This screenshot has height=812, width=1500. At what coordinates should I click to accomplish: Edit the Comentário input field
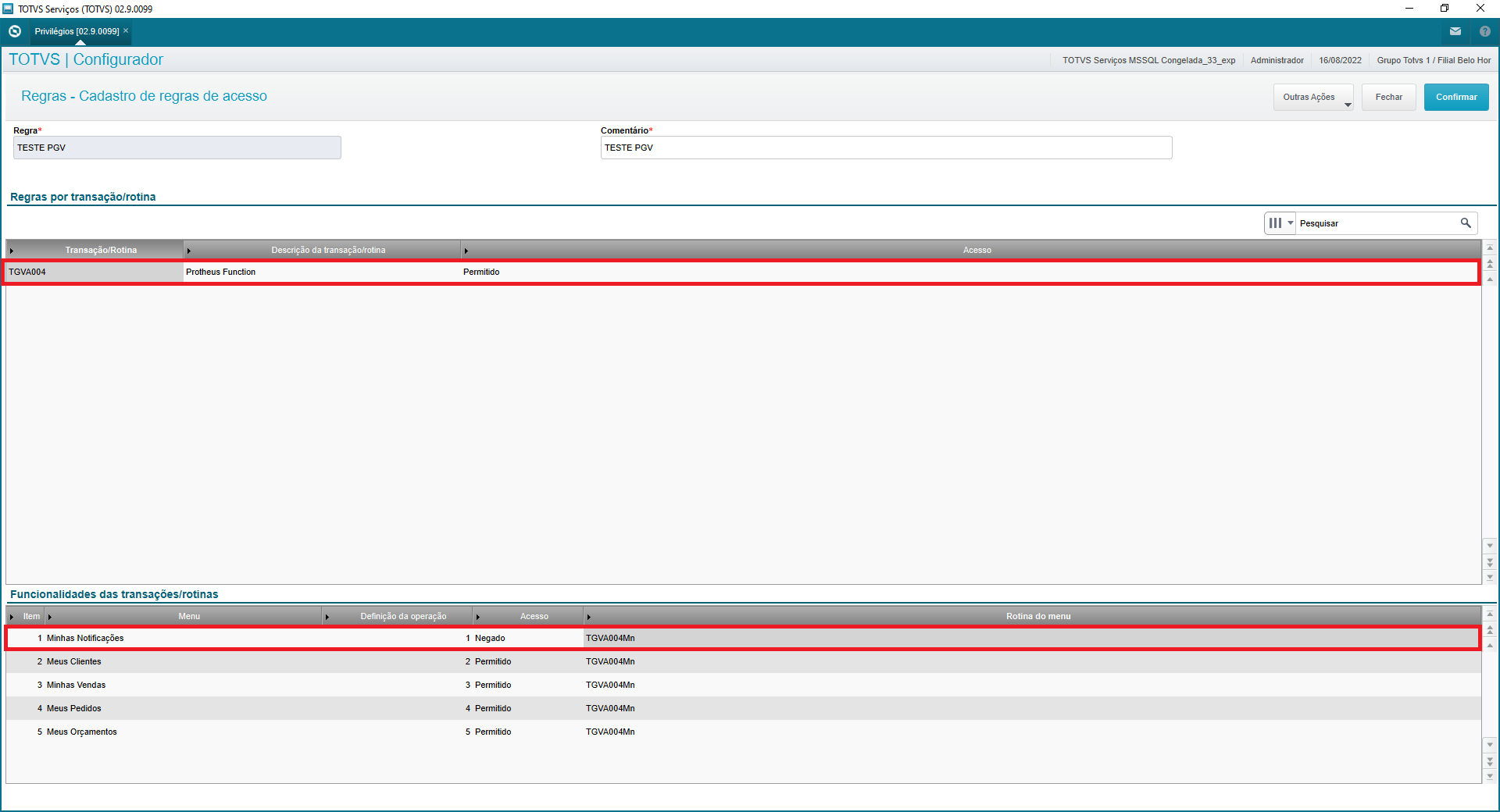coord(886,148)
